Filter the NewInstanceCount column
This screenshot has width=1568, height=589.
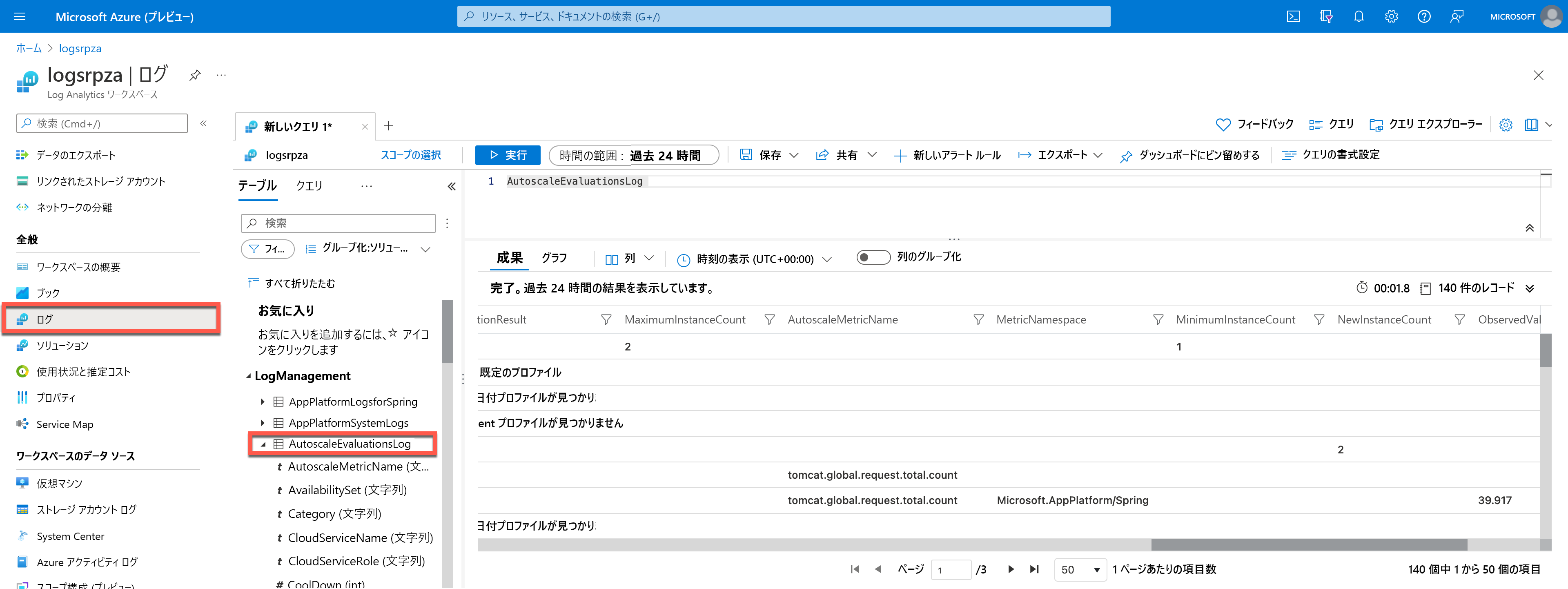click(1460, 319)
